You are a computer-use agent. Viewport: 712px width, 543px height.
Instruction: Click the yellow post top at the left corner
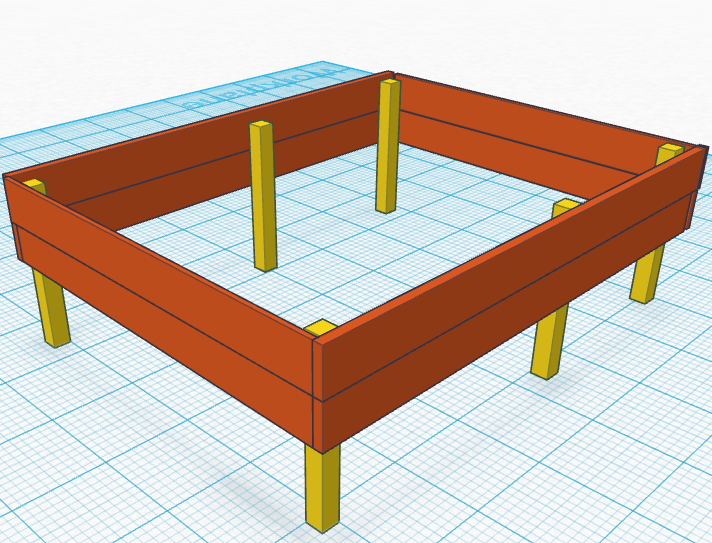(x=33, y=184)
